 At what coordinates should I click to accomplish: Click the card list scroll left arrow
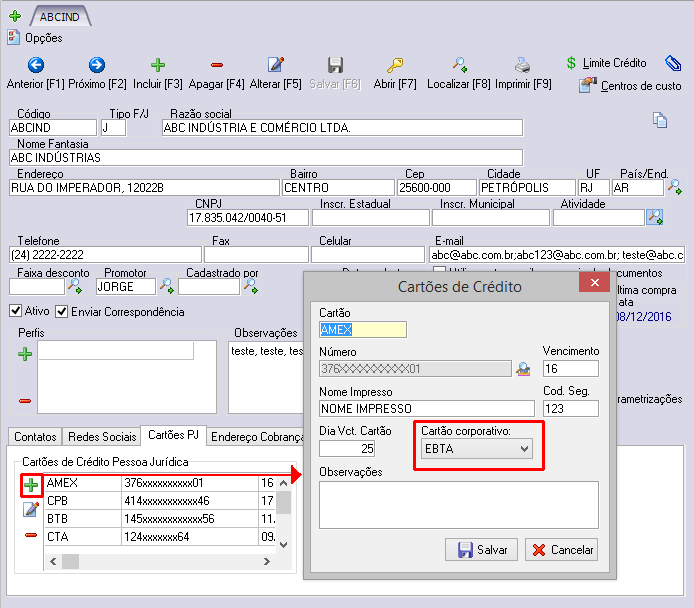(x=53, y=561)
